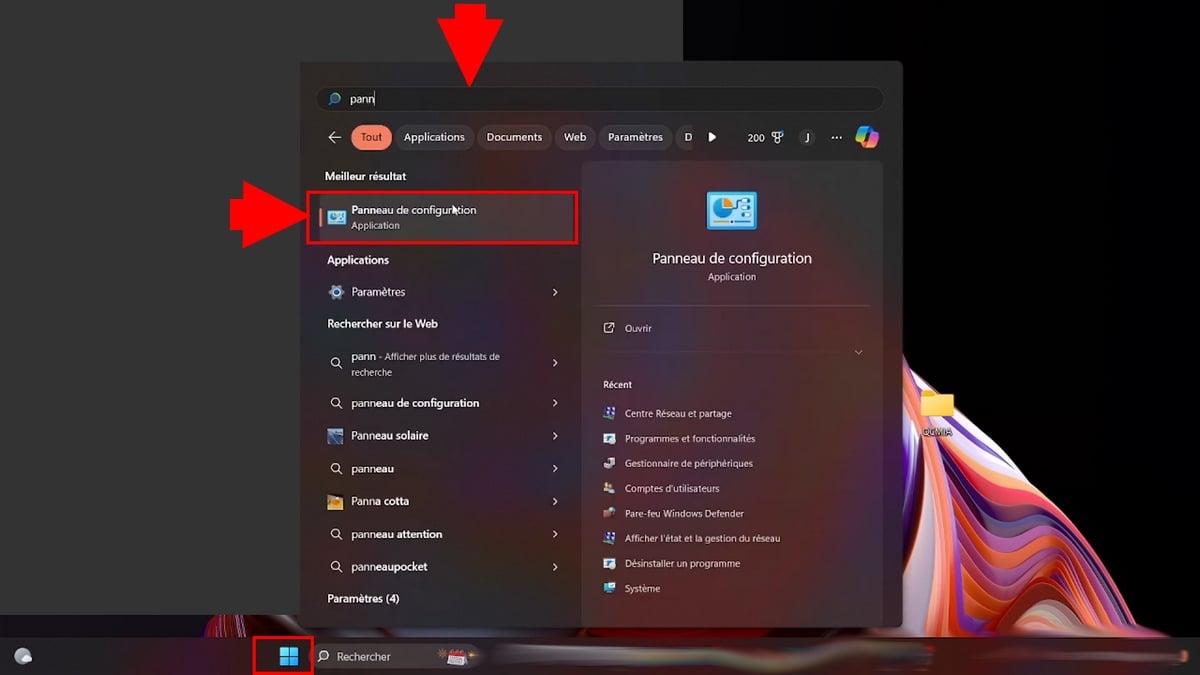Click the weather widget icon on taskbar
Screen dimensions: 1200x675
pyautogui.click(x=23, y=656)
